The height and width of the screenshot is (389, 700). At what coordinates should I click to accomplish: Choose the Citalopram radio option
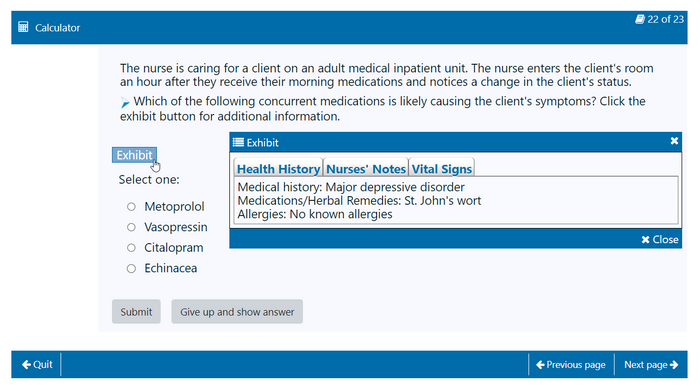[x=131, y=247]
